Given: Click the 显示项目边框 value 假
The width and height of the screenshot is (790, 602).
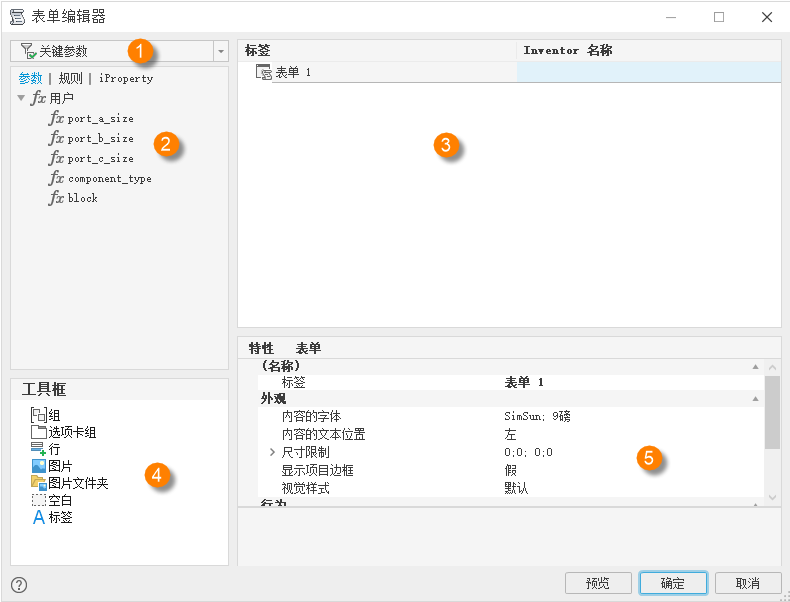Looking at the screenshot, I should (510, 471).
